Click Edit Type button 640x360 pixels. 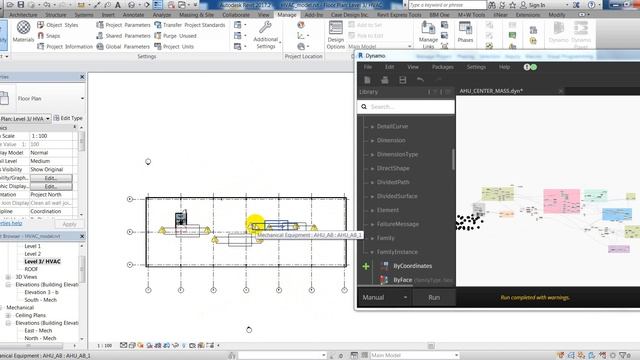click(x=68, y=118)
